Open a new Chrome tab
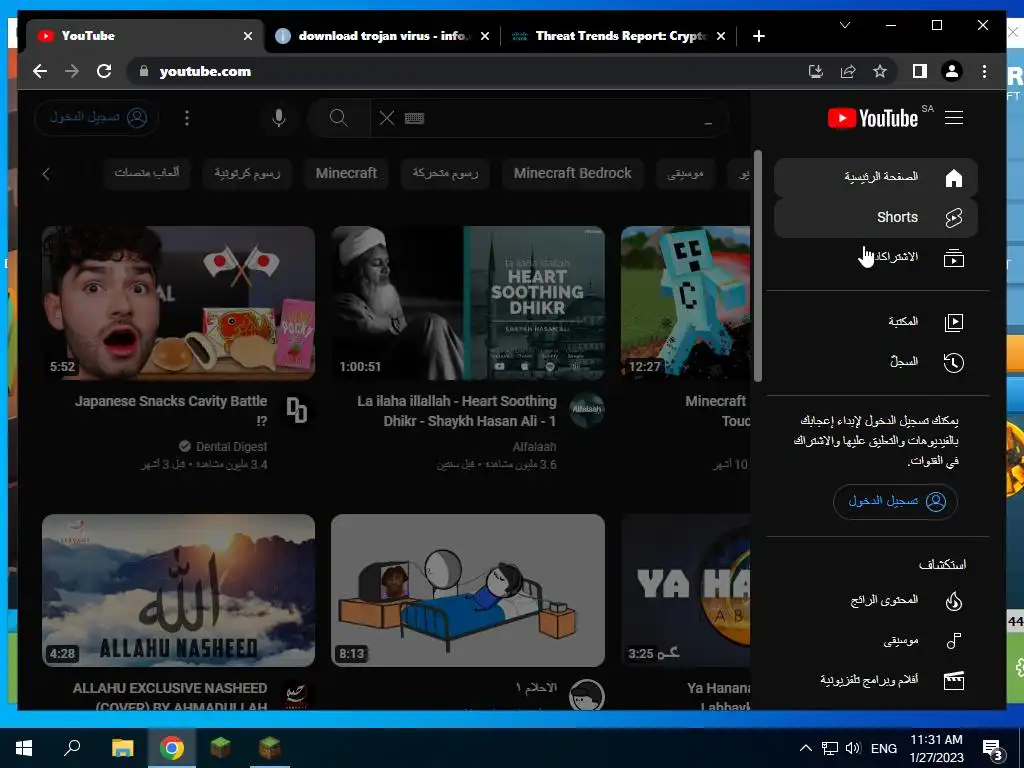 (x=758, y=37)
